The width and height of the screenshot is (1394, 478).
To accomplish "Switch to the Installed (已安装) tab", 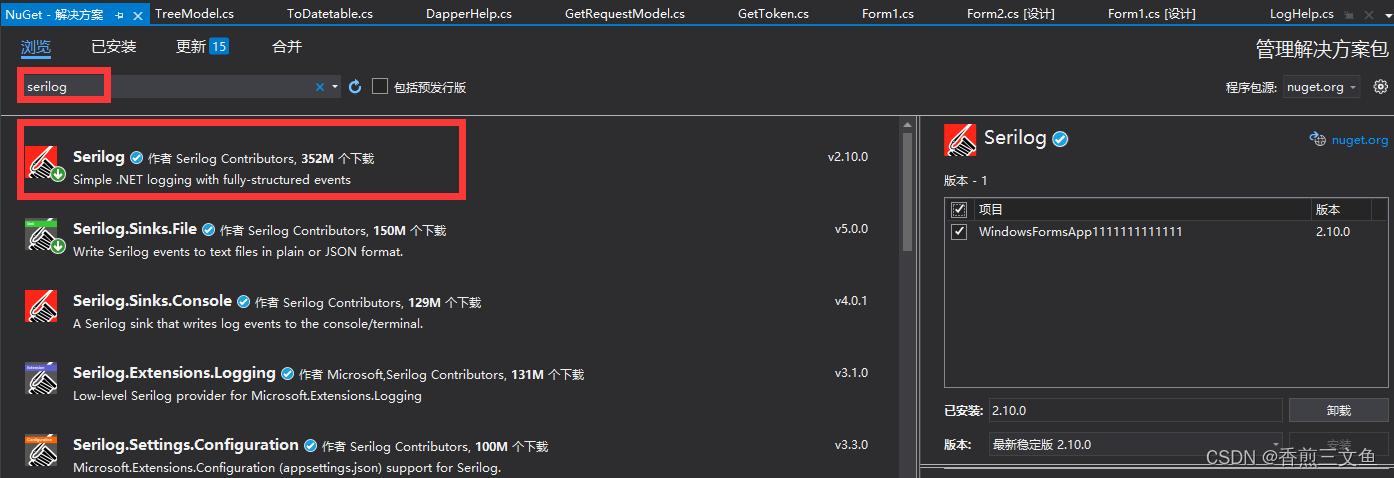I will click(113, 47).
